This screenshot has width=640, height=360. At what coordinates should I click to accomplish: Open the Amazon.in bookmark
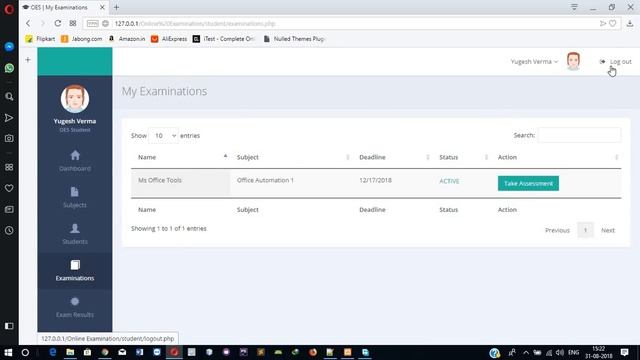(x=127, y=39)
